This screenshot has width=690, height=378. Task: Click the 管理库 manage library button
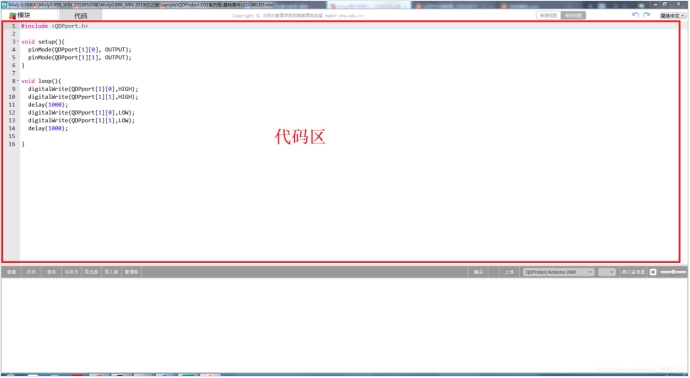(x=131, y=272)
